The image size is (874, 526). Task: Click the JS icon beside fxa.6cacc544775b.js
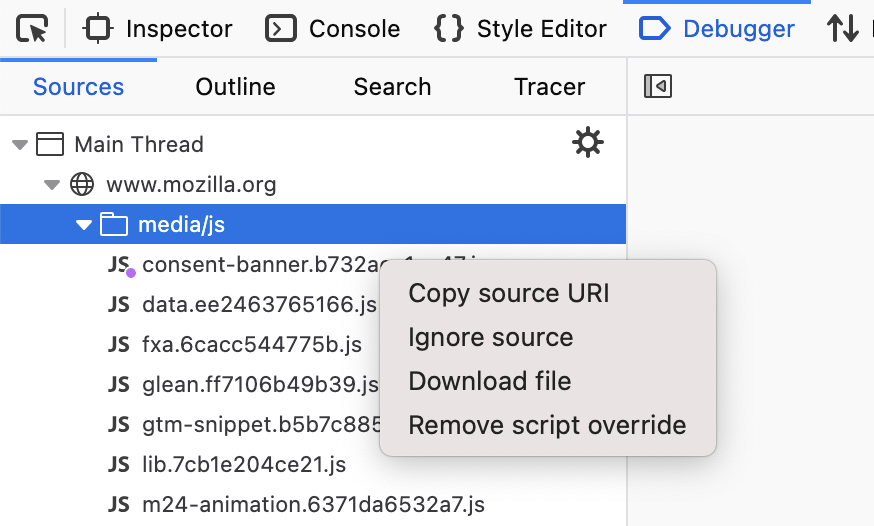[118, 345]
